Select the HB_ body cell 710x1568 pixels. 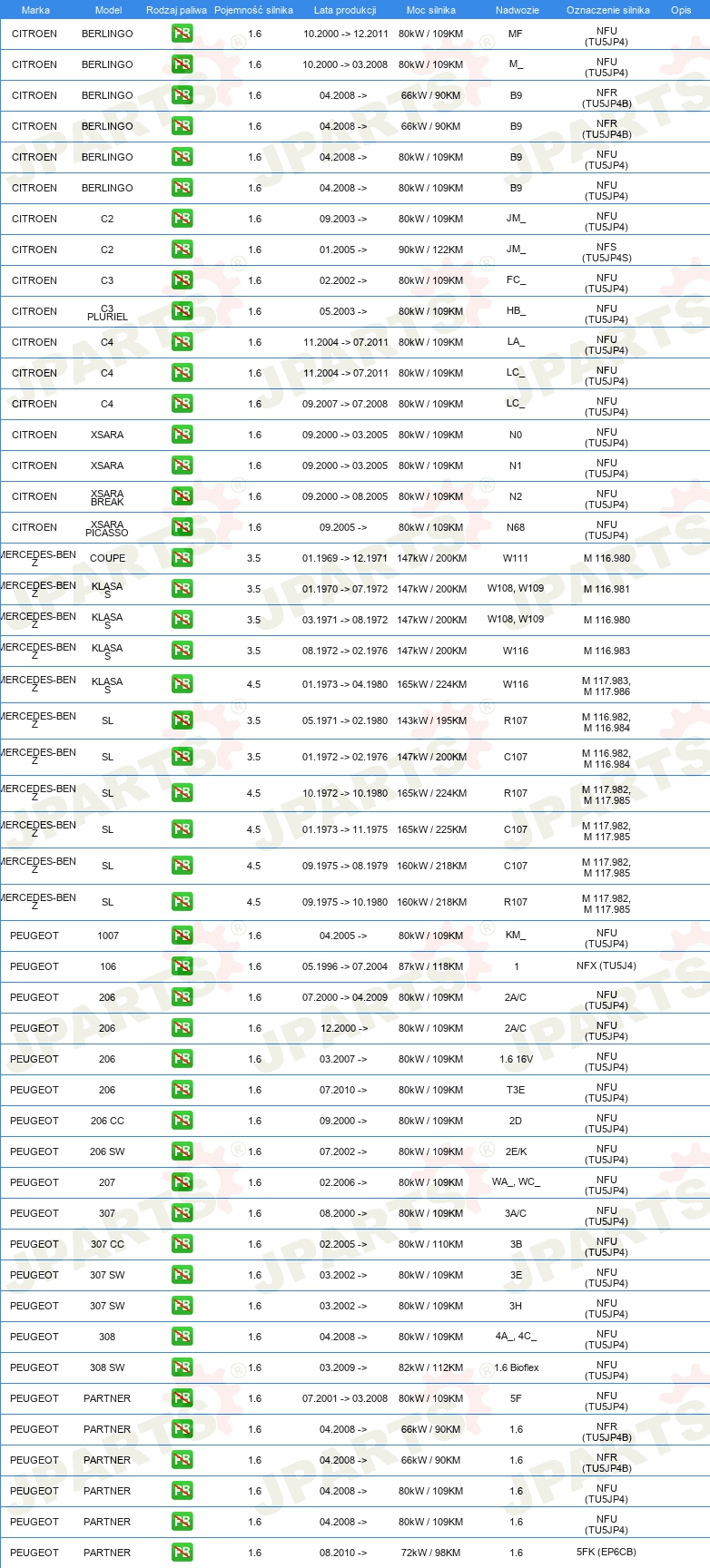[516, 311]
